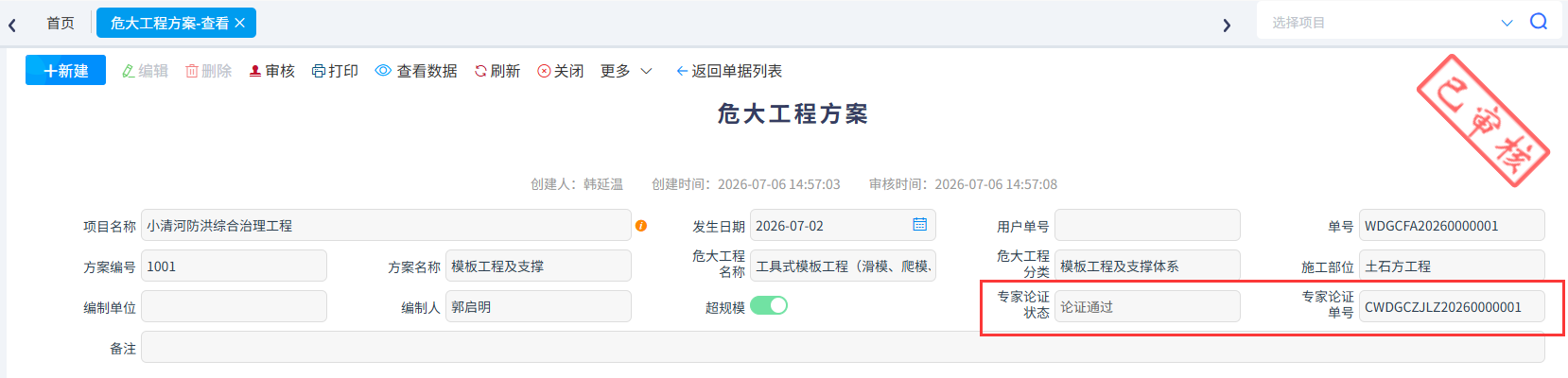1568x378 pixels.
Task: Click the 编制单位 input field
Action: pyautogui.click(x=234, y=306)
